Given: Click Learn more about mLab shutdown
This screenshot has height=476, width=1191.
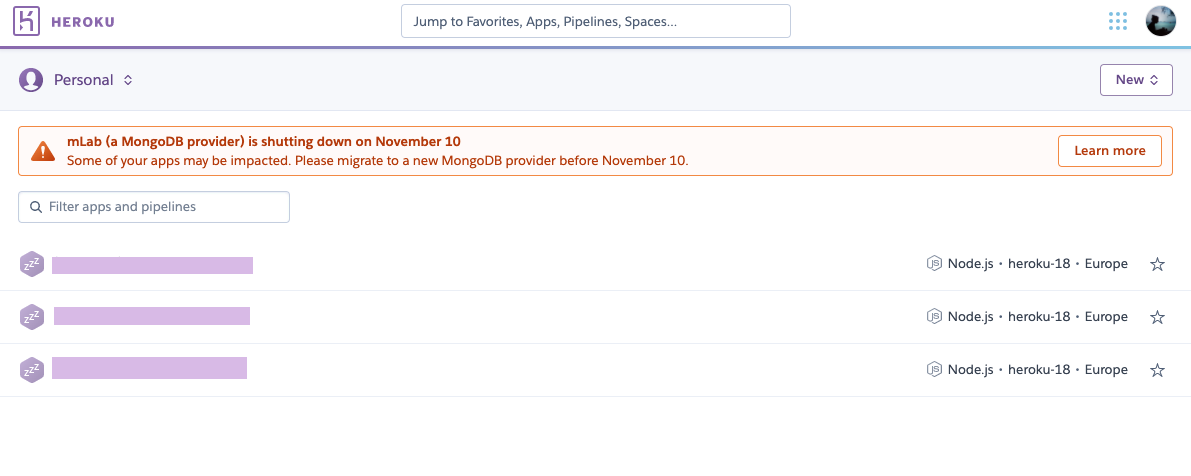Looking at the screenshot, I should click(x=1109, y=151).
